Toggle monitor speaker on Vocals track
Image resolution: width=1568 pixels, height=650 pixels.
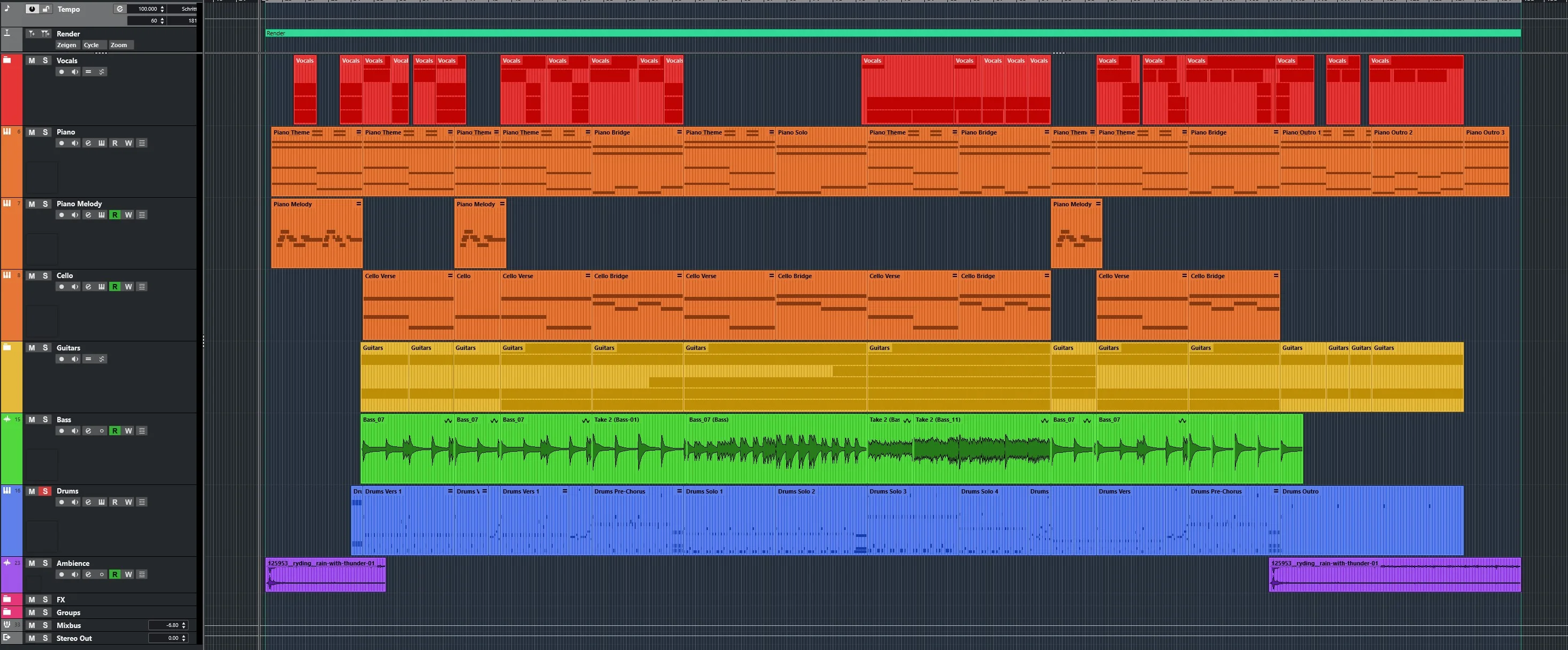[x=75, y=72]
